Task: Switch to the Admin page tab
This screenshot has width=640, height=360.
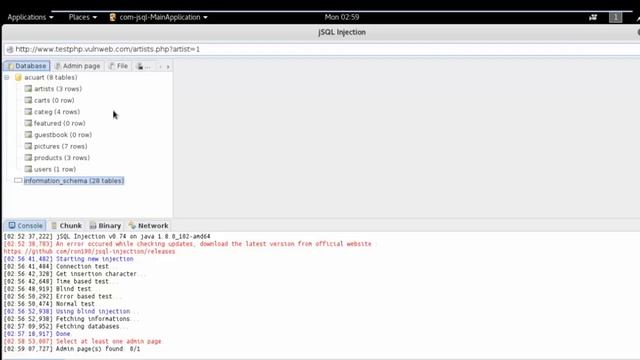Action: coord(78,66)
